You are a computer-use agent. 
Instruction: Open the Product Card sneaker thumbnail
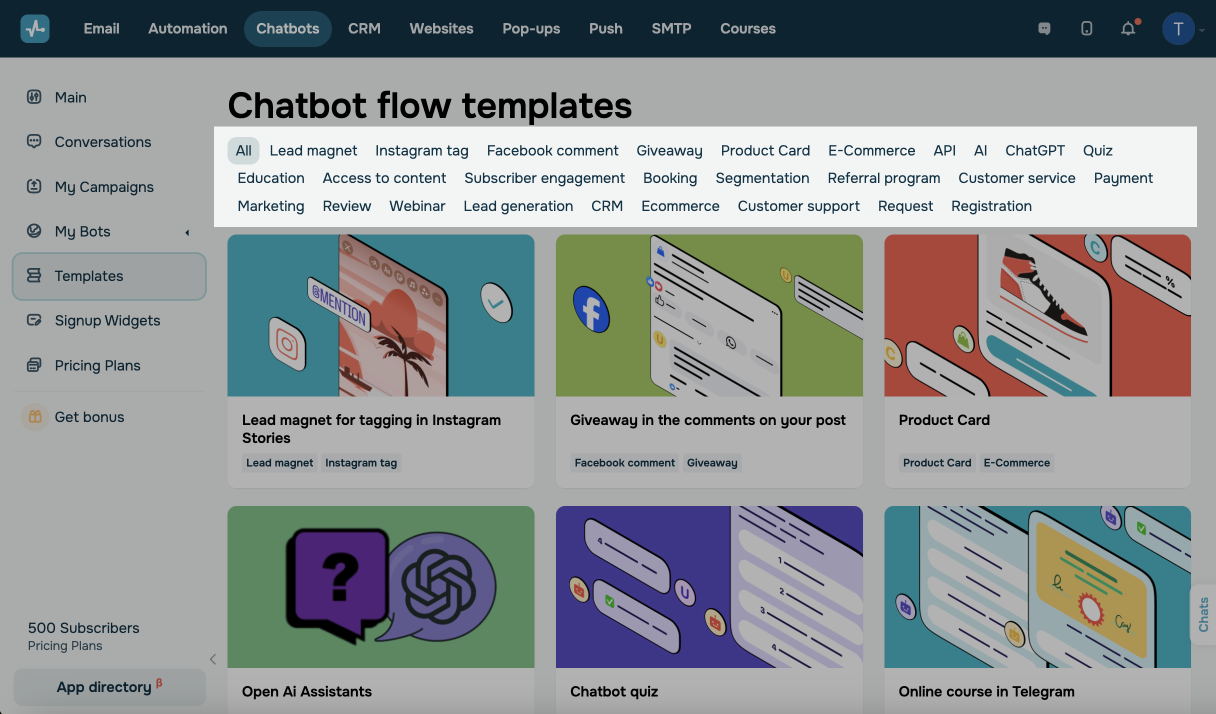[x=1038, y=316]
